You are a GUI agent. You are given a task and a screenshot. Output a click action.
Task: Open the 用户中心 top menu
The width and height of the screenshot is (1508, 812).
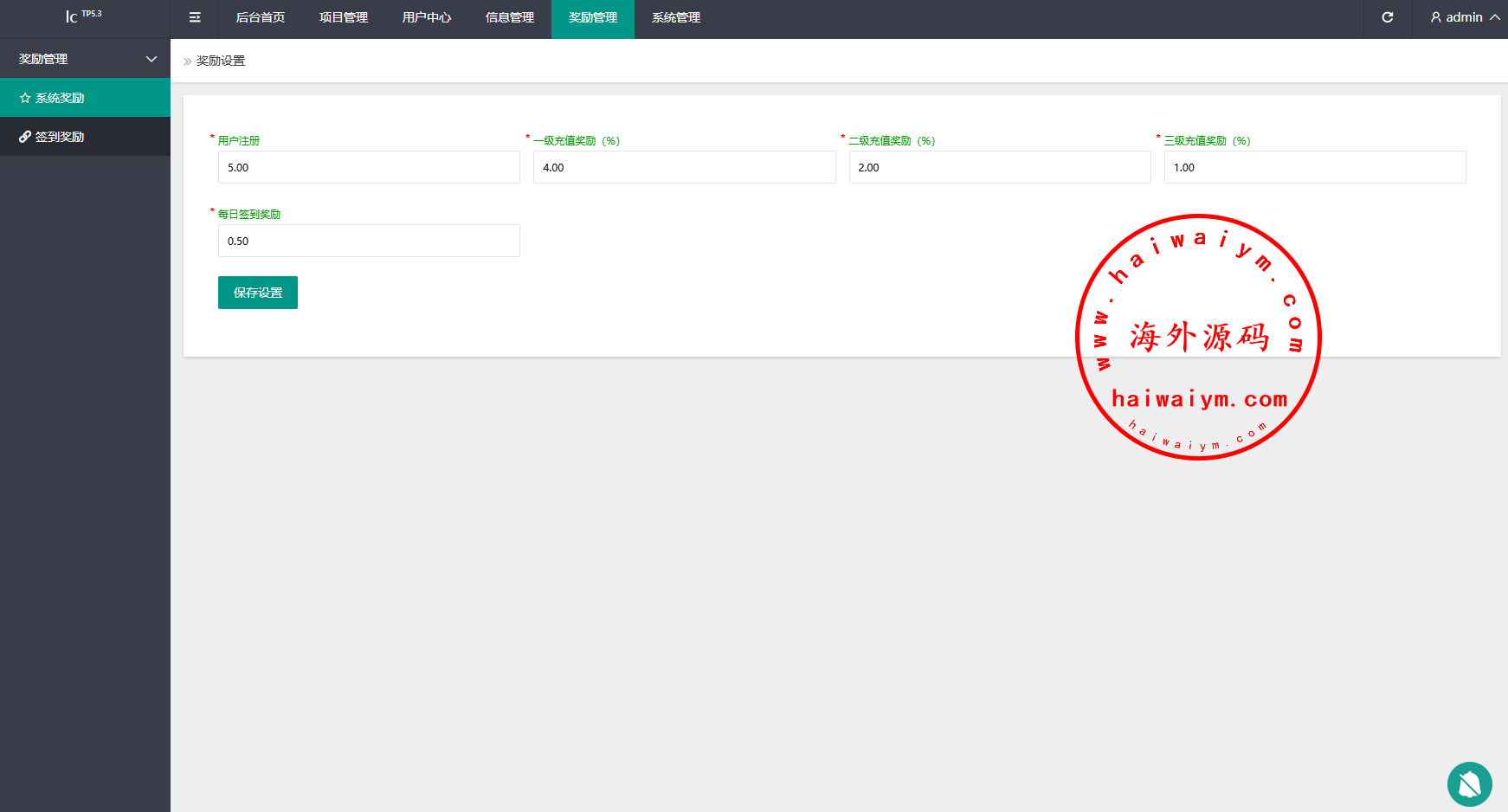tap(426, 17)
